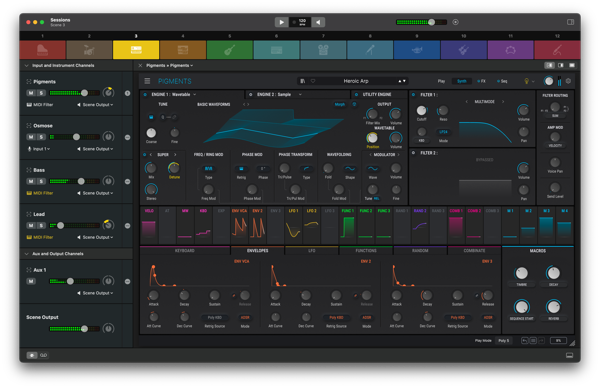This screenshot has width=600, height=388.
Task: Solo the Bass channel
Action: 41,181
